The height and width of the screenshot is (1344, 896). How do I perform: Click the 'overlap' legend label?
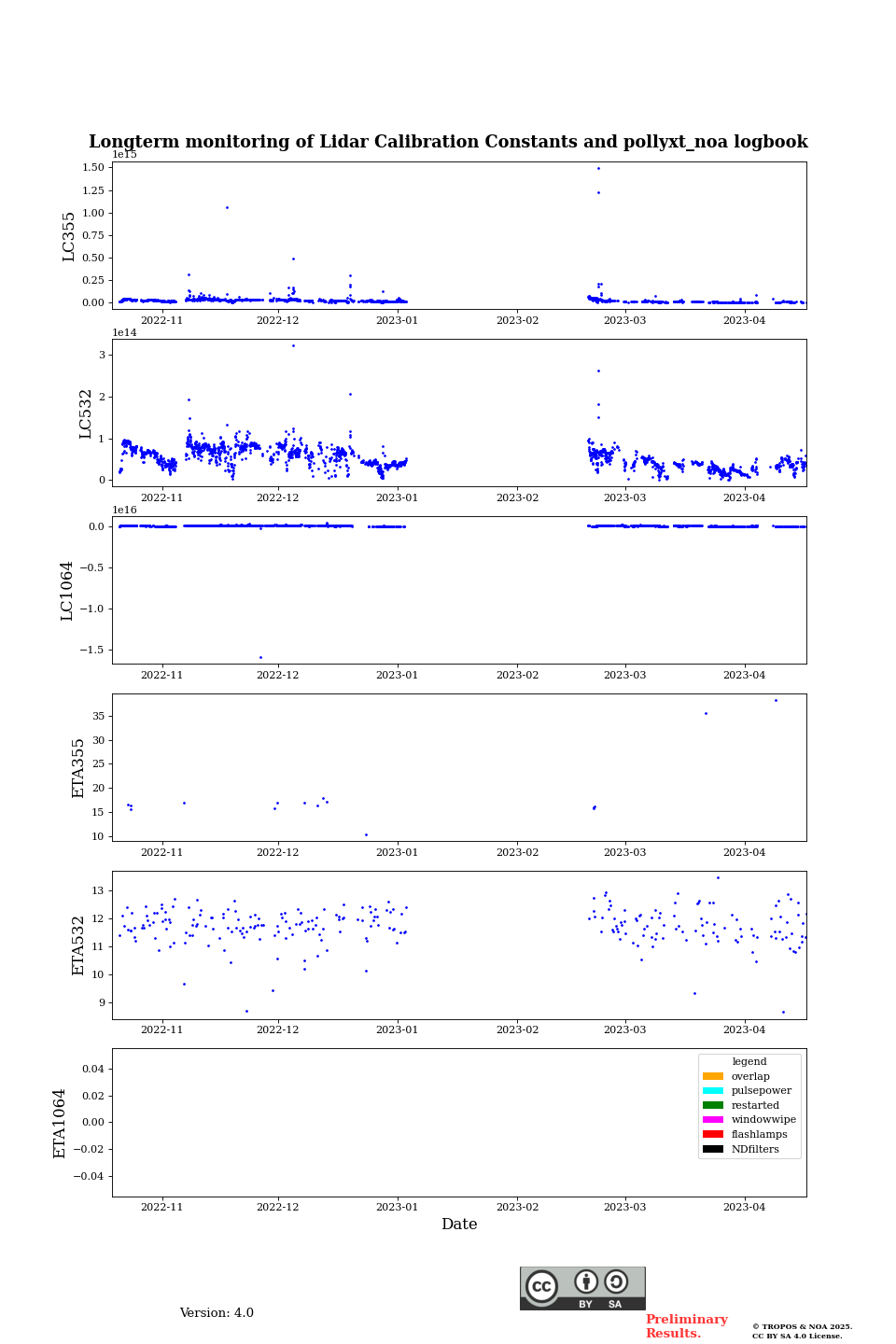coord(750,1076)
